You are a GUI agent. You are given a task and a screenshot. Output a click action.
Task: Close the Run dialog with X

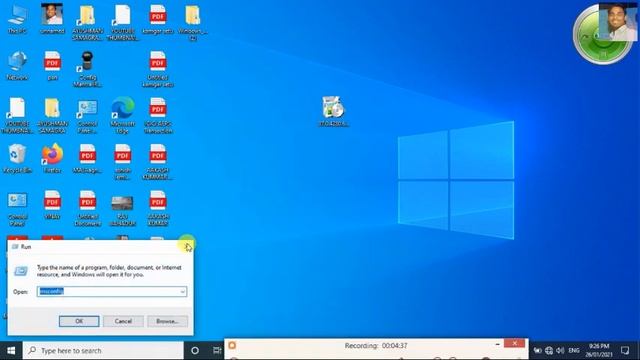tap(187, 247)
